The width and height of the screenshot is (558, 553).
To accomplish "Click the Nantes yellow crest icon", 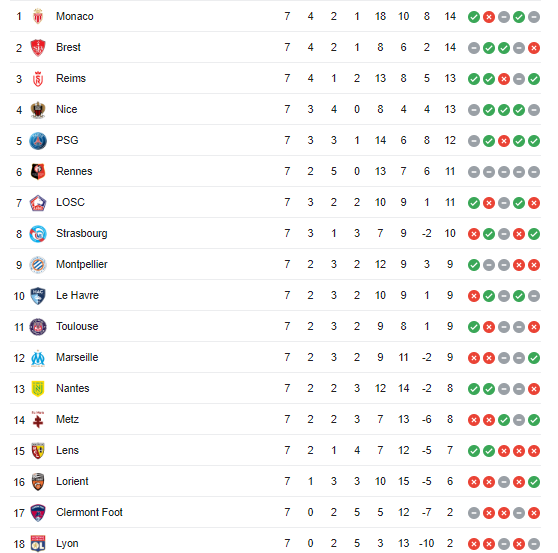I will click(38, 389).
